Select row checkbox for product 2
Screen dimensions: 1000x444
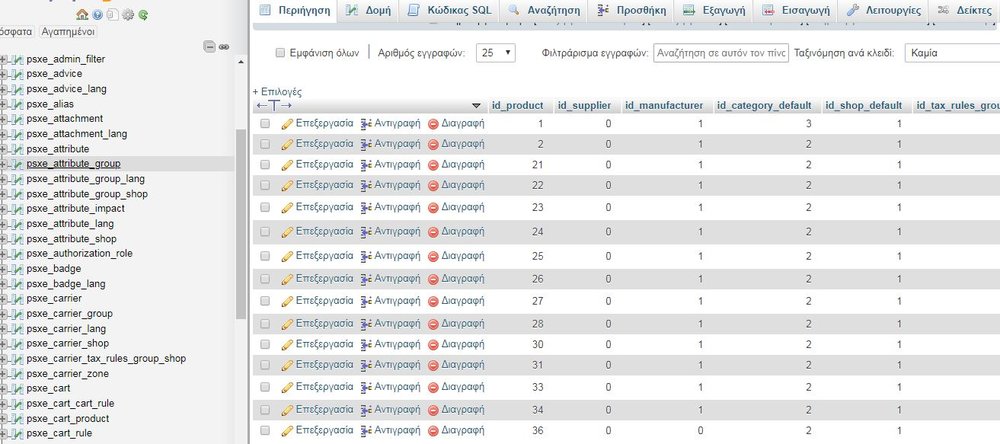pyautogui.click(x=265, y=144)
